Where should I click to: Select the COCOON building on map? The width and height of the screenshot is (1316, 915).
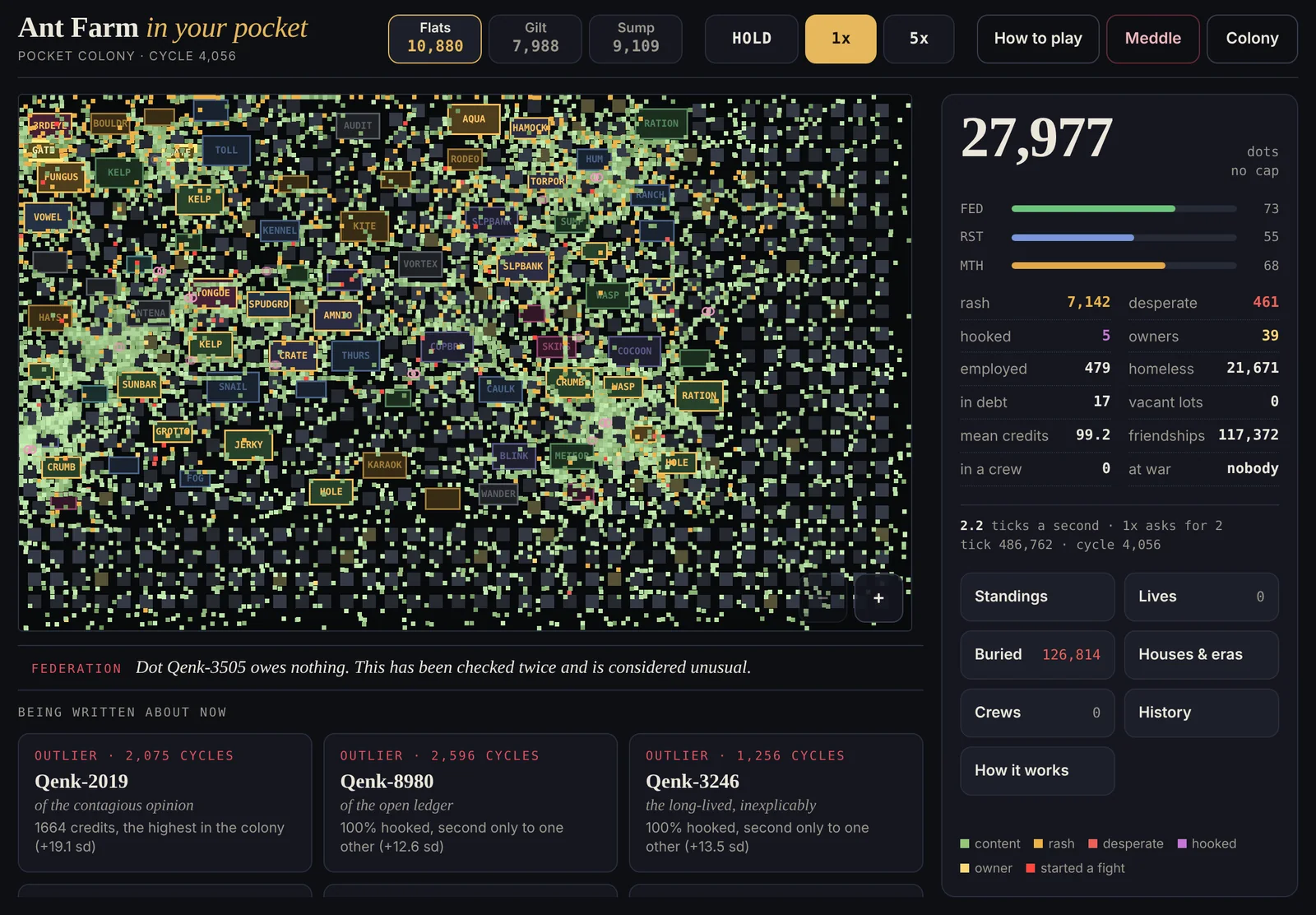coord(634,351)
